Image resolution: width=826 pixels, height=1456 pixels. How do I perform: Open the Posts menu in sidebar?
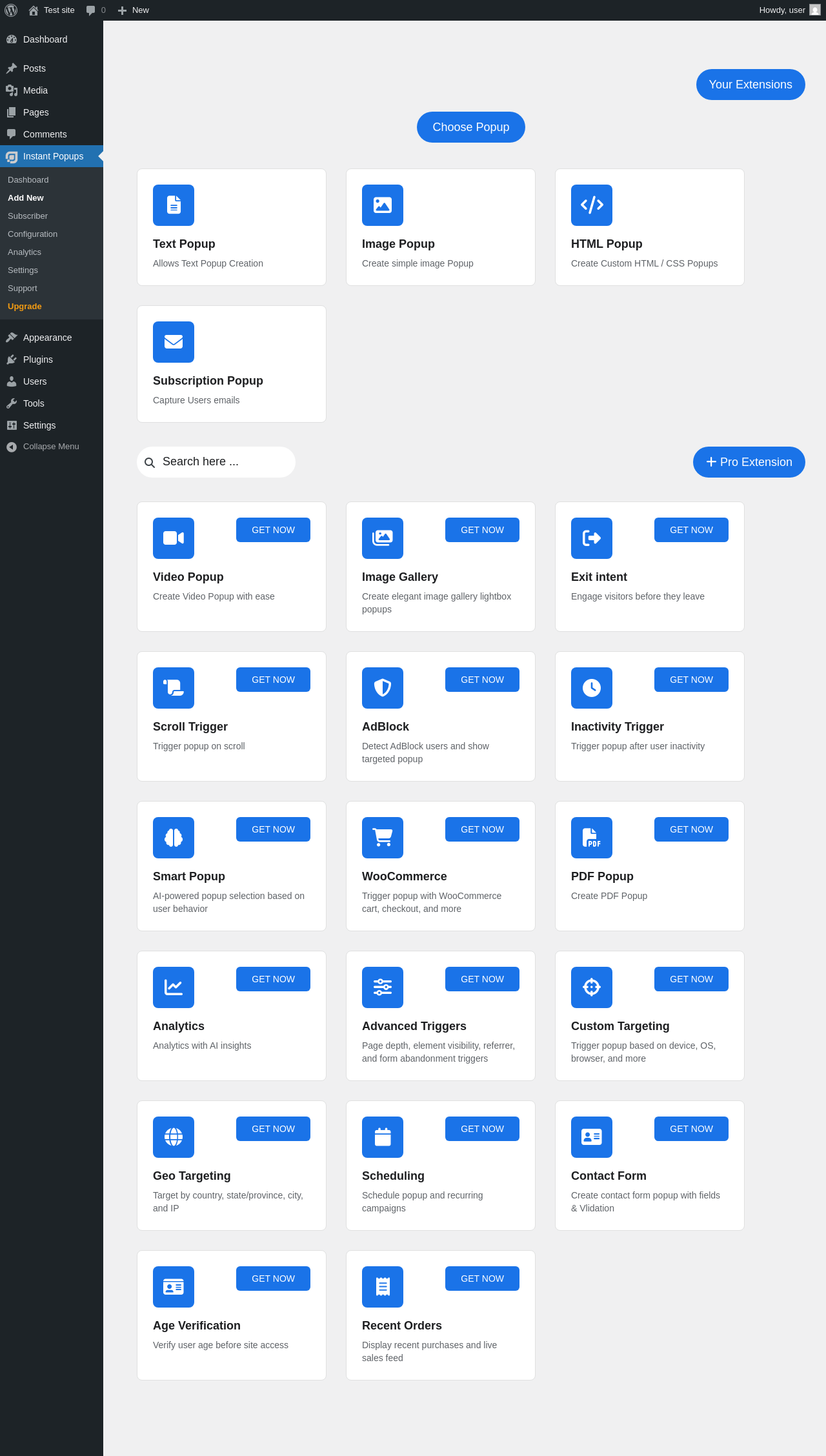(52, 68)
